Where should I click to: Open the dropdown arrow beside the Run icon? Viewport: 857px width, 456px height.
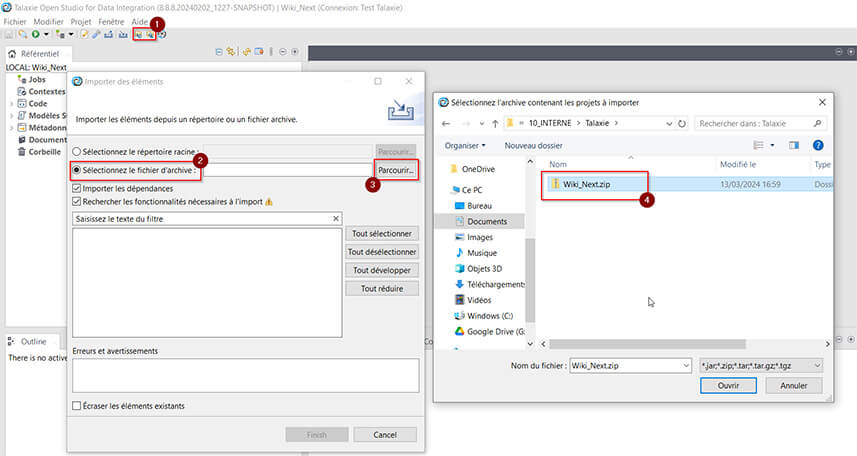[46, 34]
